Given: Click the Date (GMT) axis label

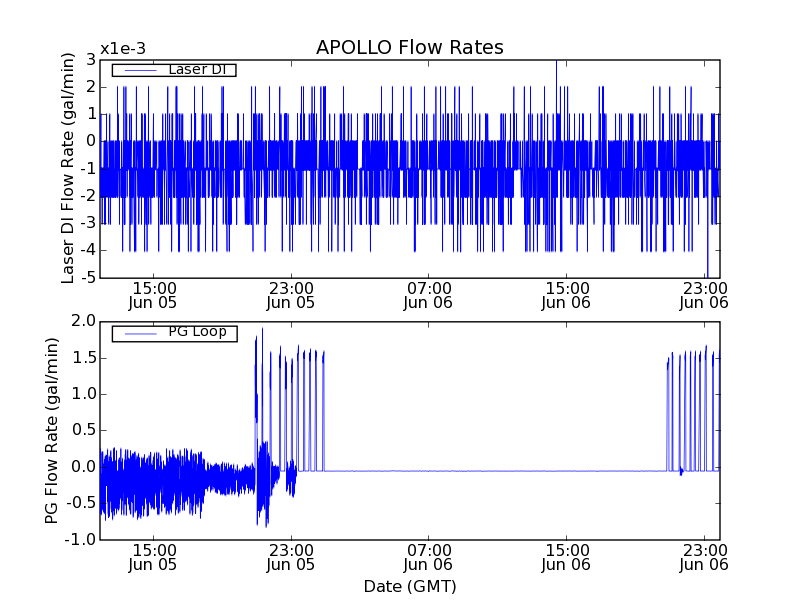Looking at the screenshot, I should [410, 586].
